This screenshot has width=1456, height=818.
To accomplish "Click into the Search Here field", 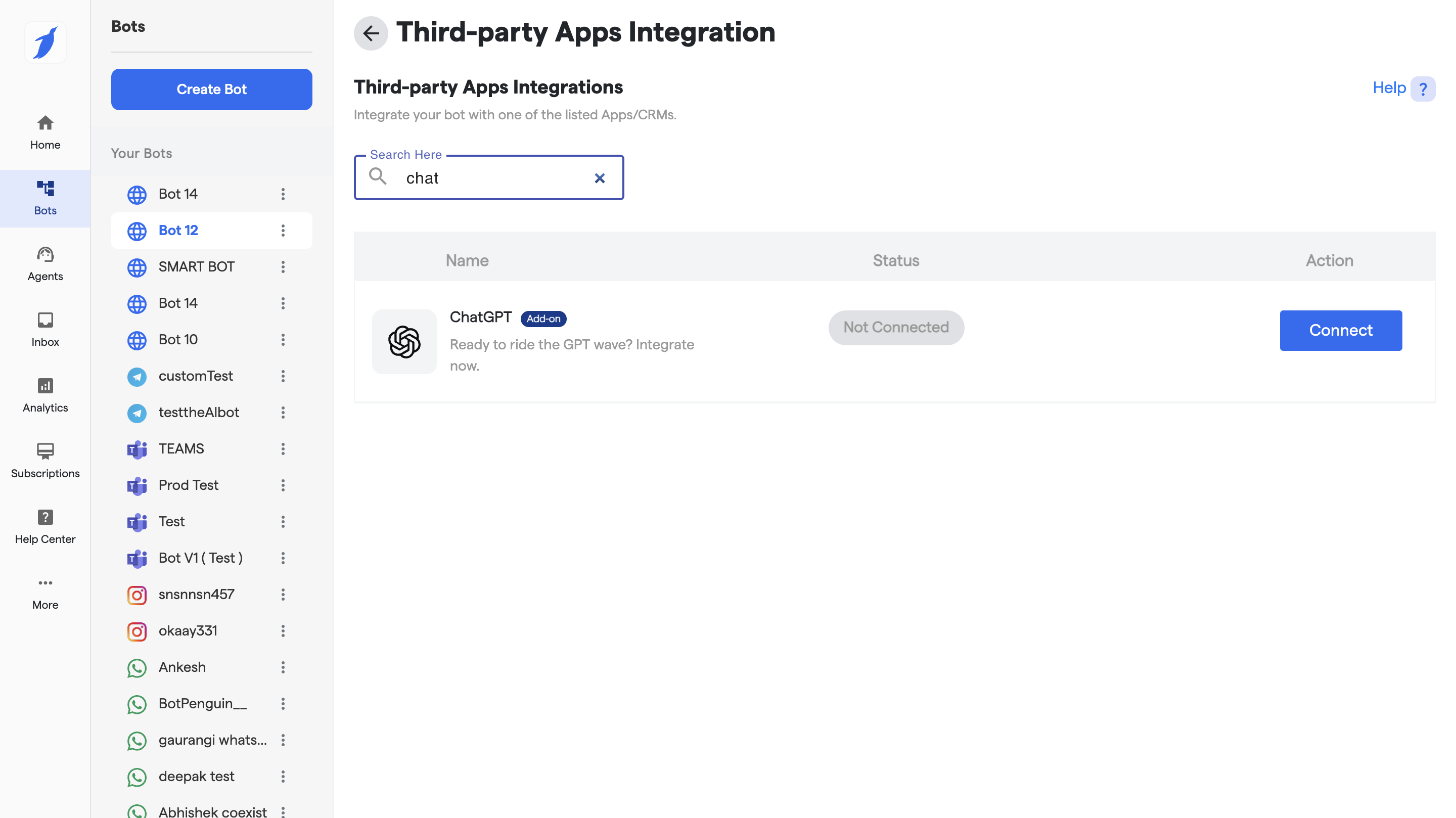I will click(492, 178).
